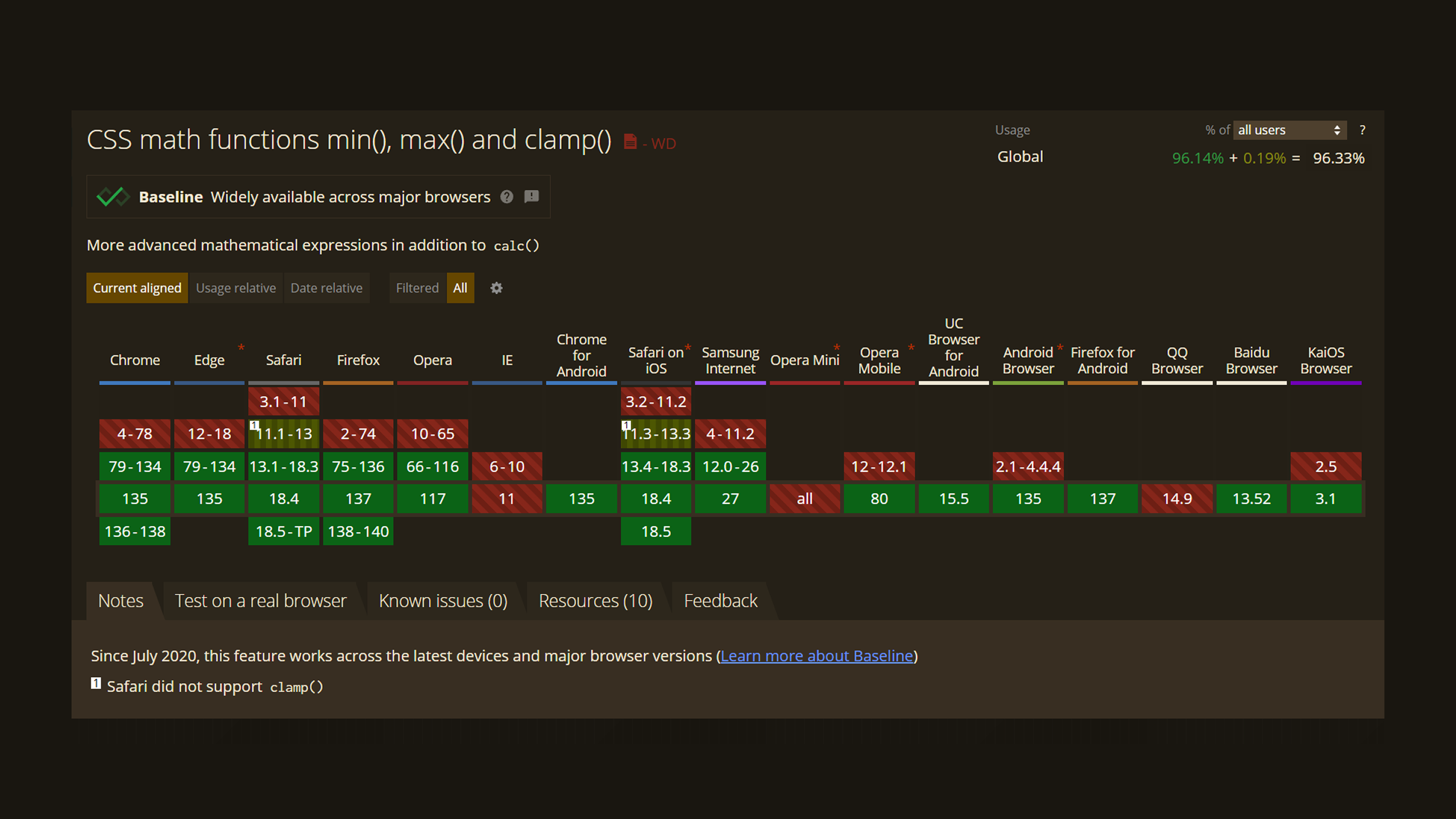Click the Safari column header
Screen dimensions: 1456x819
pyautogui.click(x=283, y=360)
